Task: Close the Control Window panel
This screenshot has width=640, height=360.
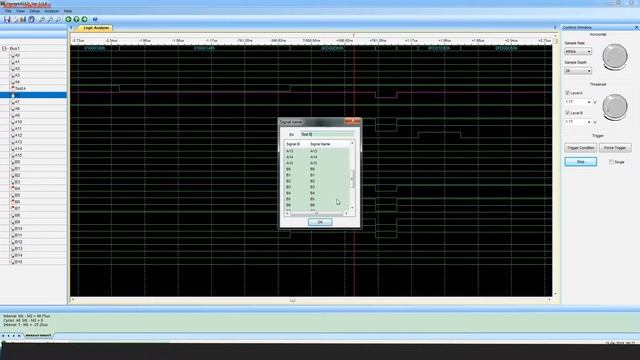Action: pyautogui.click(x=636, y=27)
